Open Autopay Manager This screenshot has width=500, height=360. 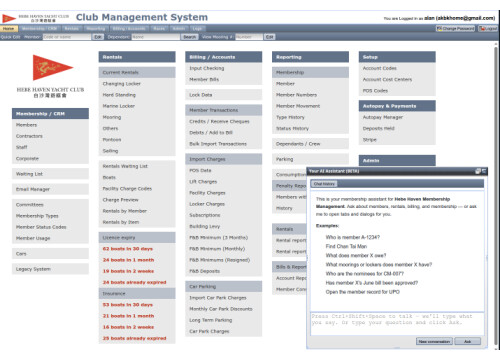pos(383,117)
